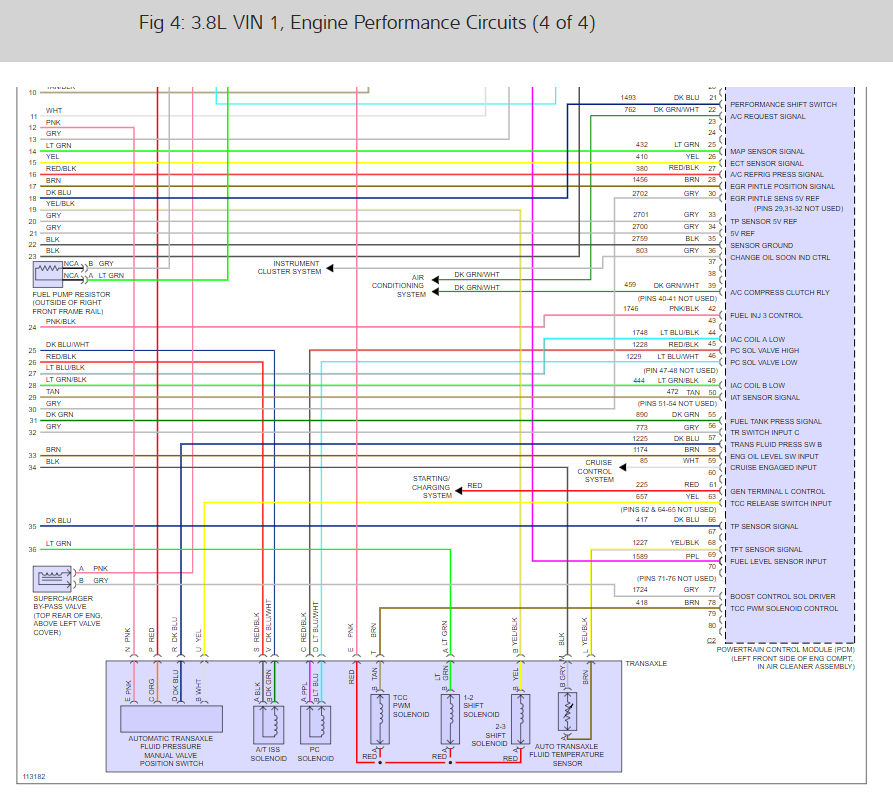The width and height of the screenshot is (893, 796).
Task: Click the Supercharger By-Pass Valve symbol
Action: pos(52,579)
